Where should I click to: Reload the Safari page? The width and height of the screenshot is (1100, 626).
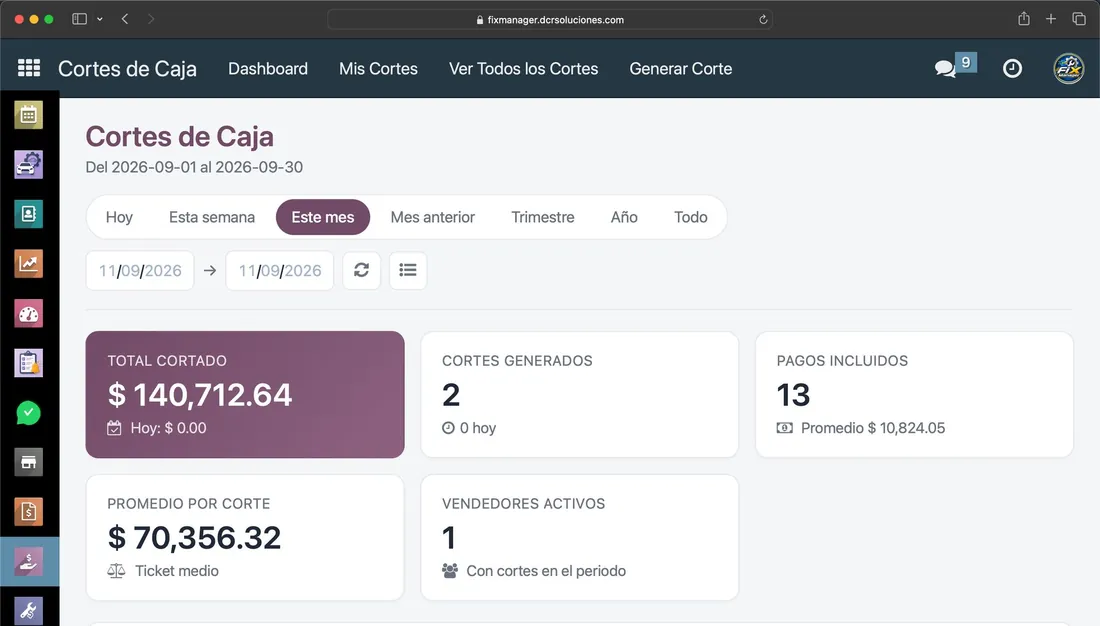point(763,20)
